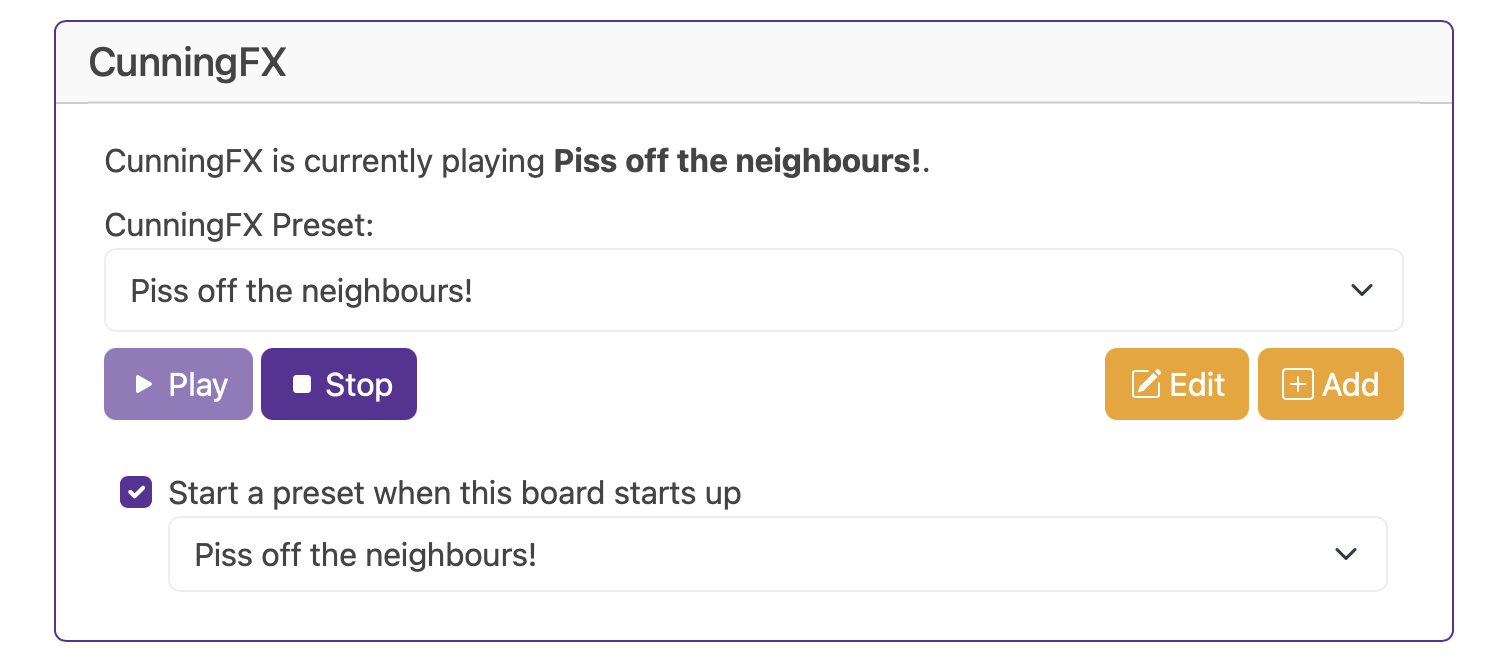The width and height of the screenshot is (1490, 670).
Task: Click the pencil edit icon
Action: point(1146,384)
